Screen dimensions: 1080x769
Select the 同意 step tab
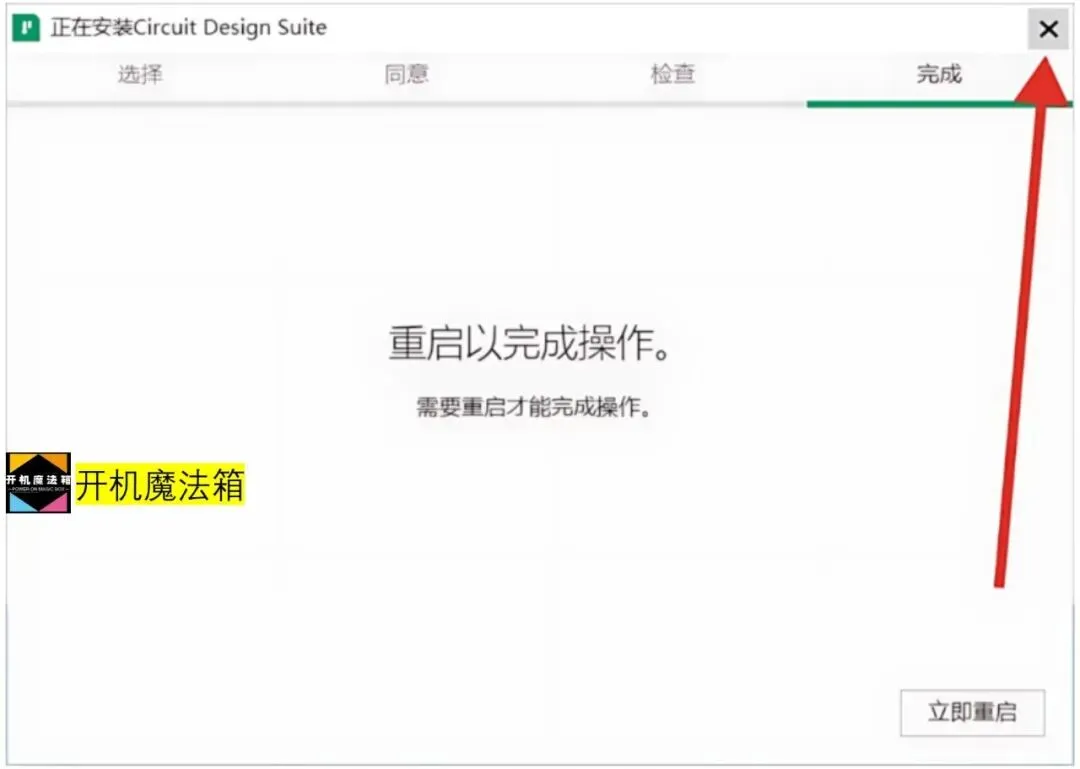(406, 74)
